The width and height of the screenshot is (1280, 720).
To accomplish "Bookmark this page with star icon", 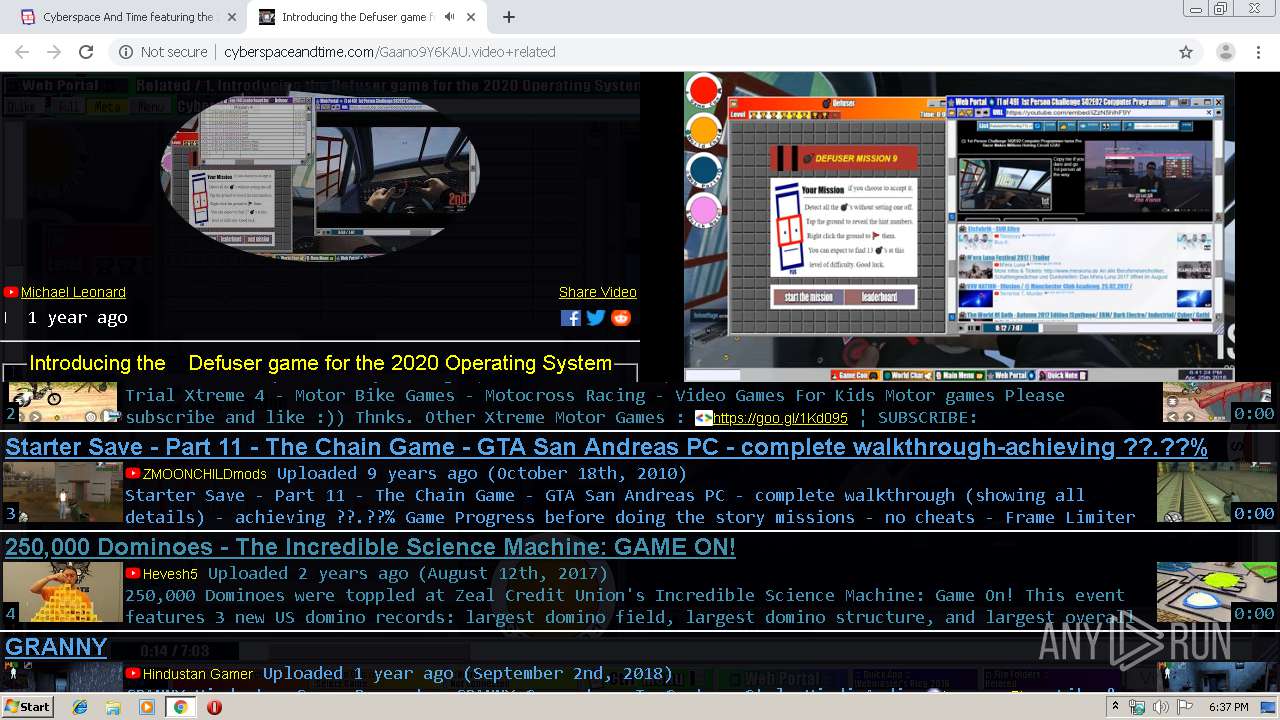I will pos(1186,52).
